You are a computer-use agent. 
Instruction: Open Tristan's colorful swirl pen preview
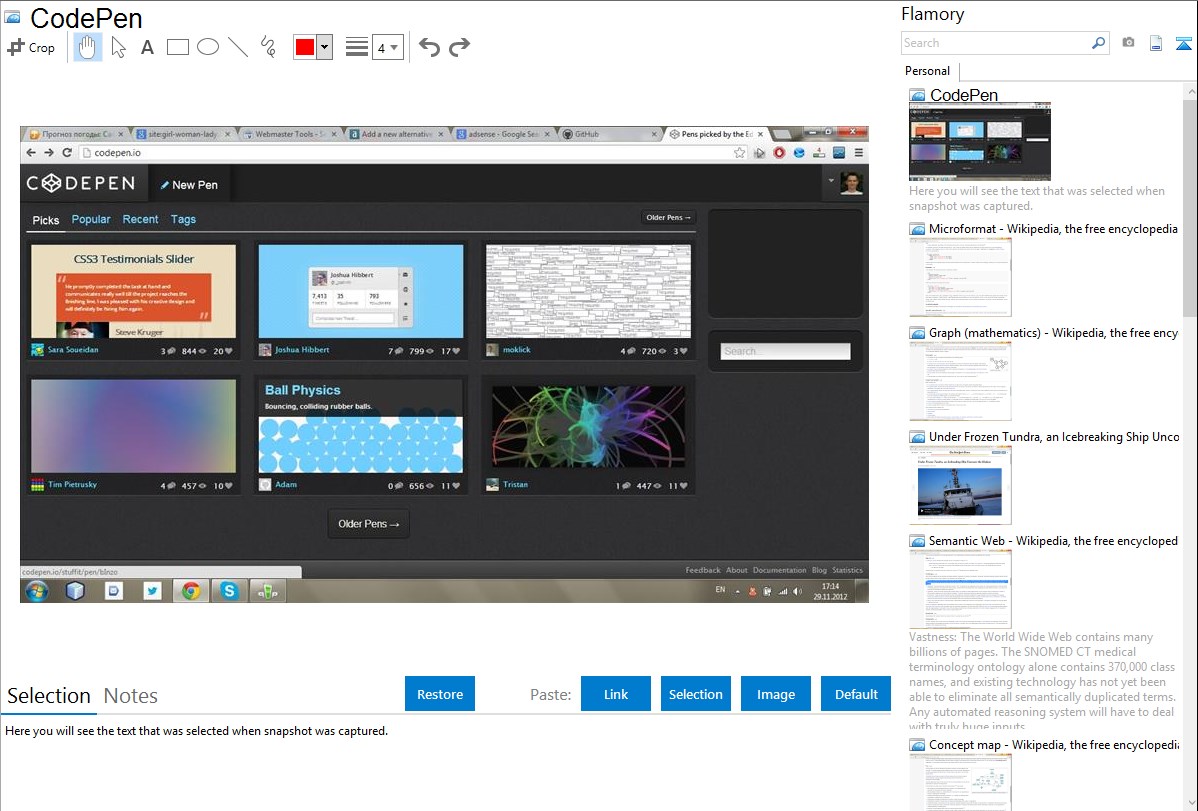tap(588, 427)
